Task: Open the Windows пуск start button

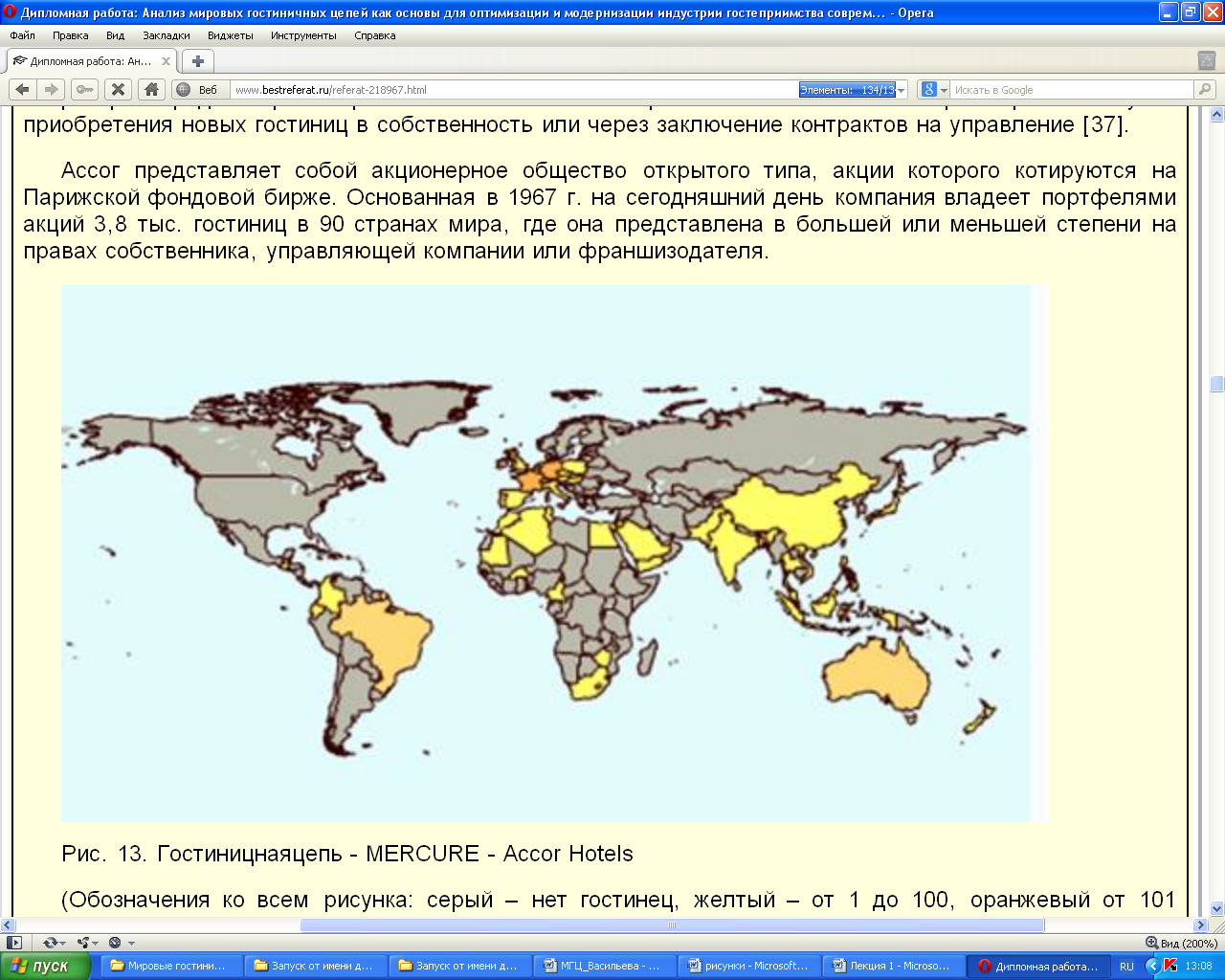Action: pyautogui.click(x=45, y=966)
